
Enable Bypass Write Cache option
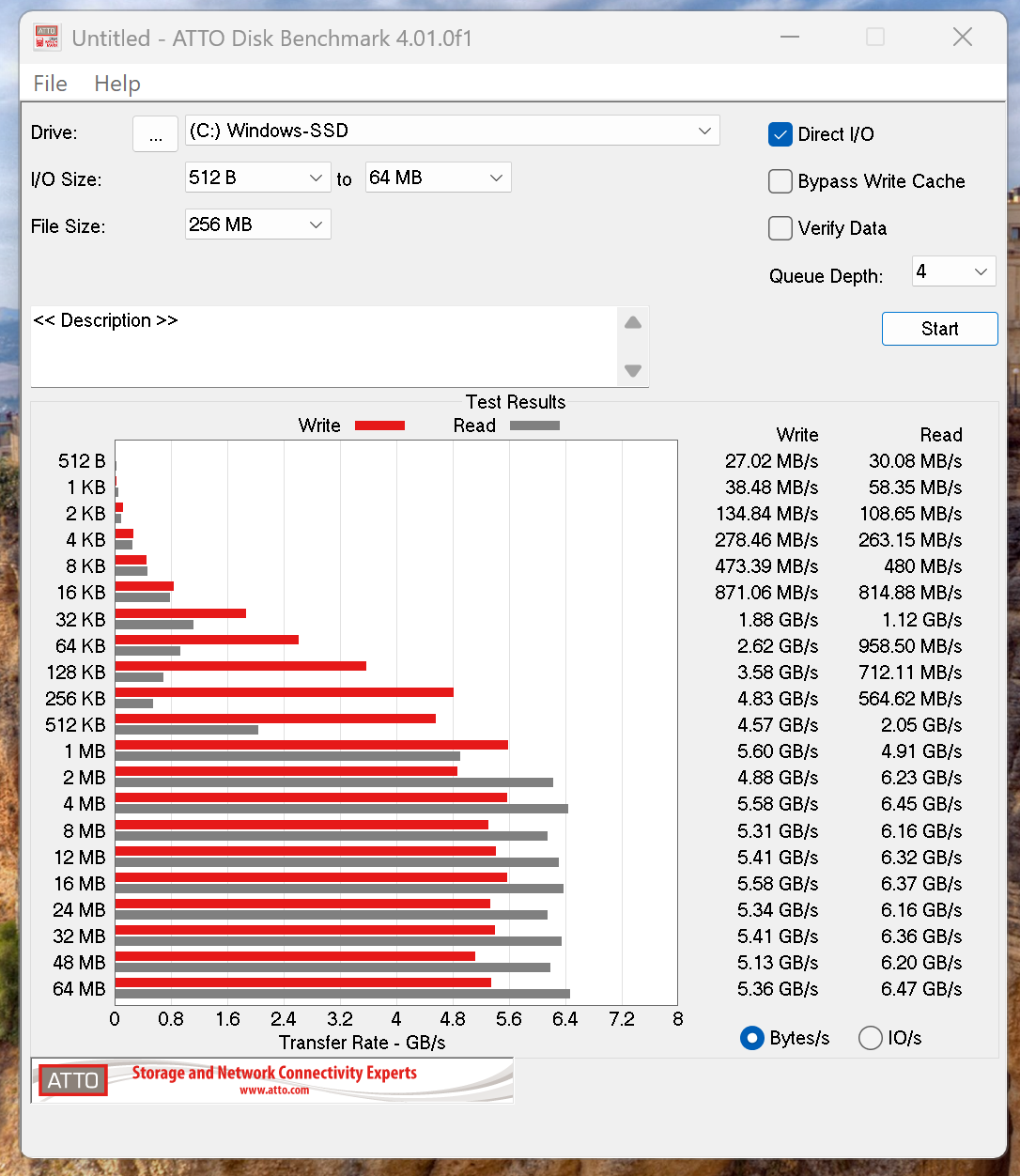(780, 181)
